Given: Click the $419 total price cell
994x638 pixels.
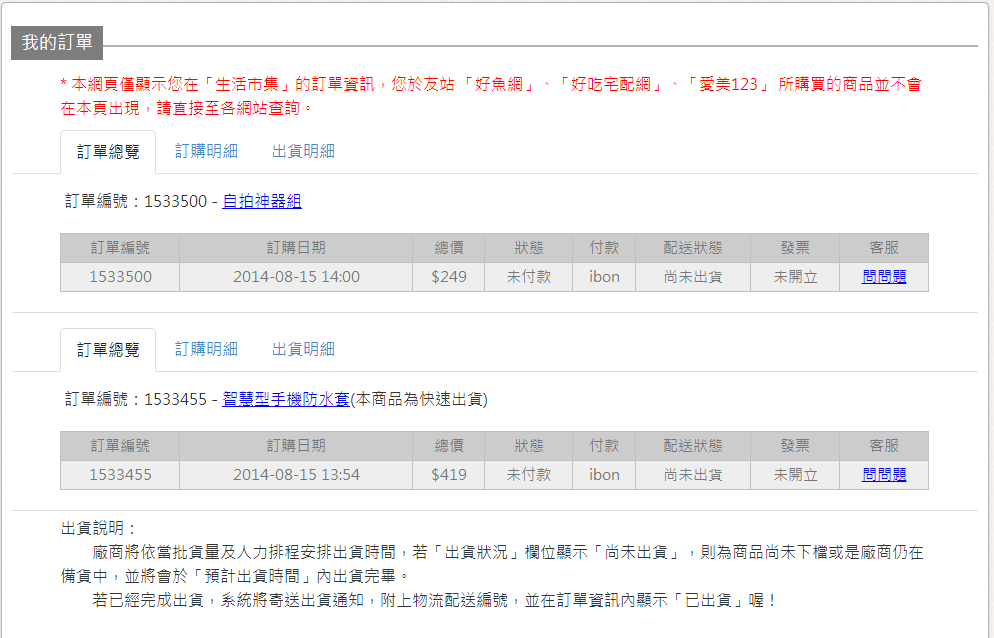Looking at the screenshot, I should click(449, 475).
